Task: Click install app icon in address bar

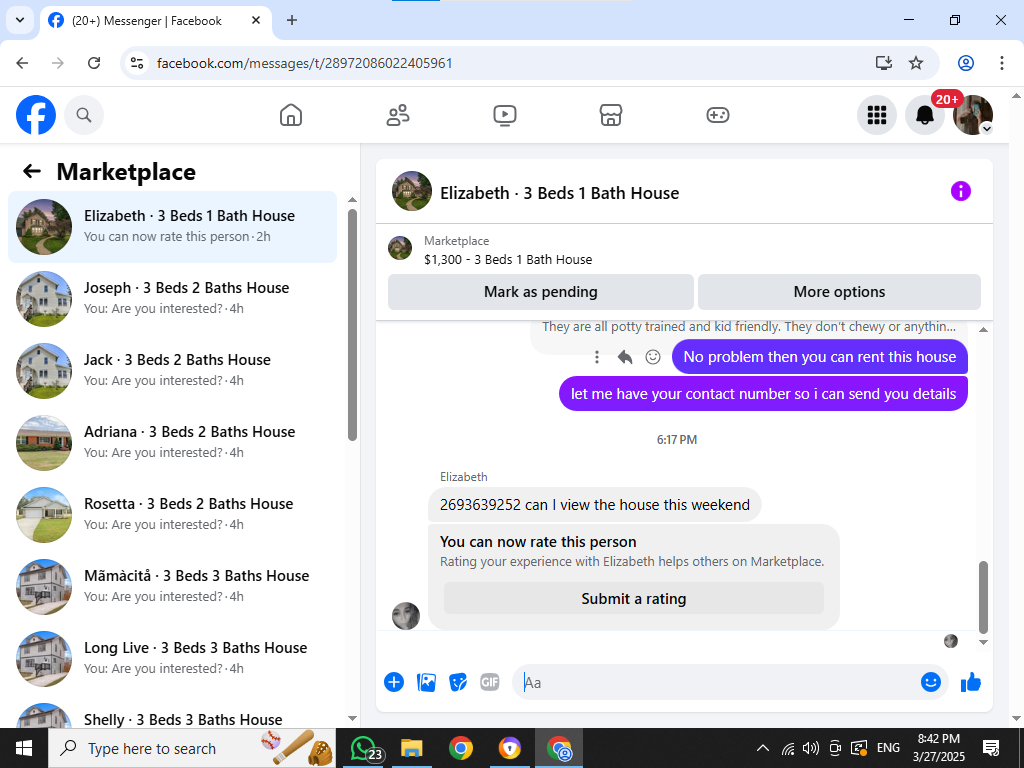Action: [x=884, y=63]
